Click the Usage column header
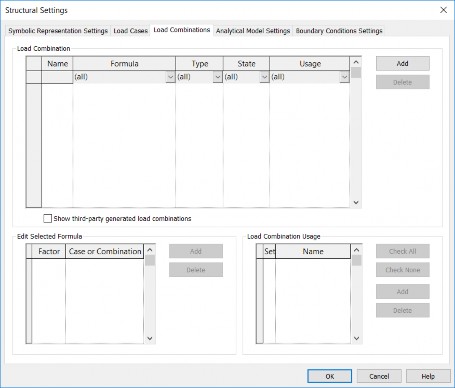 [310, 64]
